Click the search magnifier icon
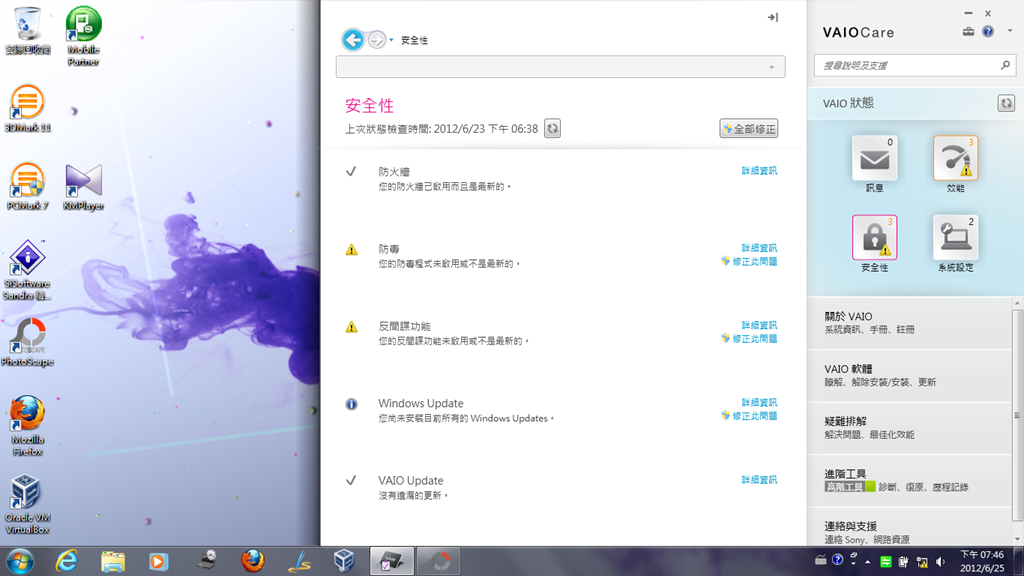Image resolution: width=1024 pixels, height=576 pixels. (1005, 65)
